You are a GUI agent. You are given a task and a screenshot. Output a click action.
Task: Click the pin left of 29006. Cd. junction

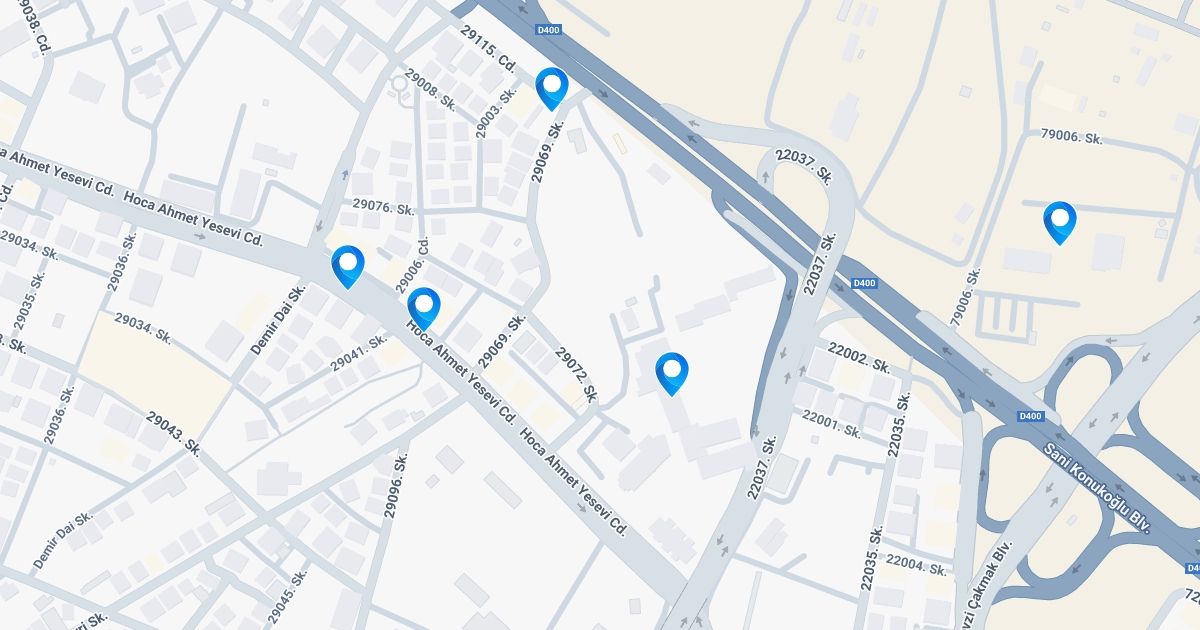click(x=347, y=266)
